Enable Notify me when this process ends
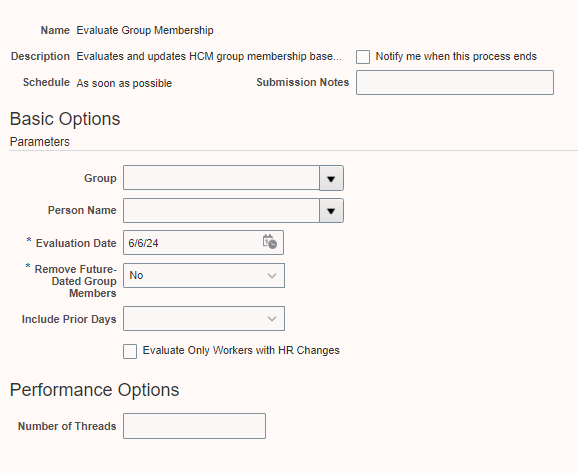 (363, 57)
